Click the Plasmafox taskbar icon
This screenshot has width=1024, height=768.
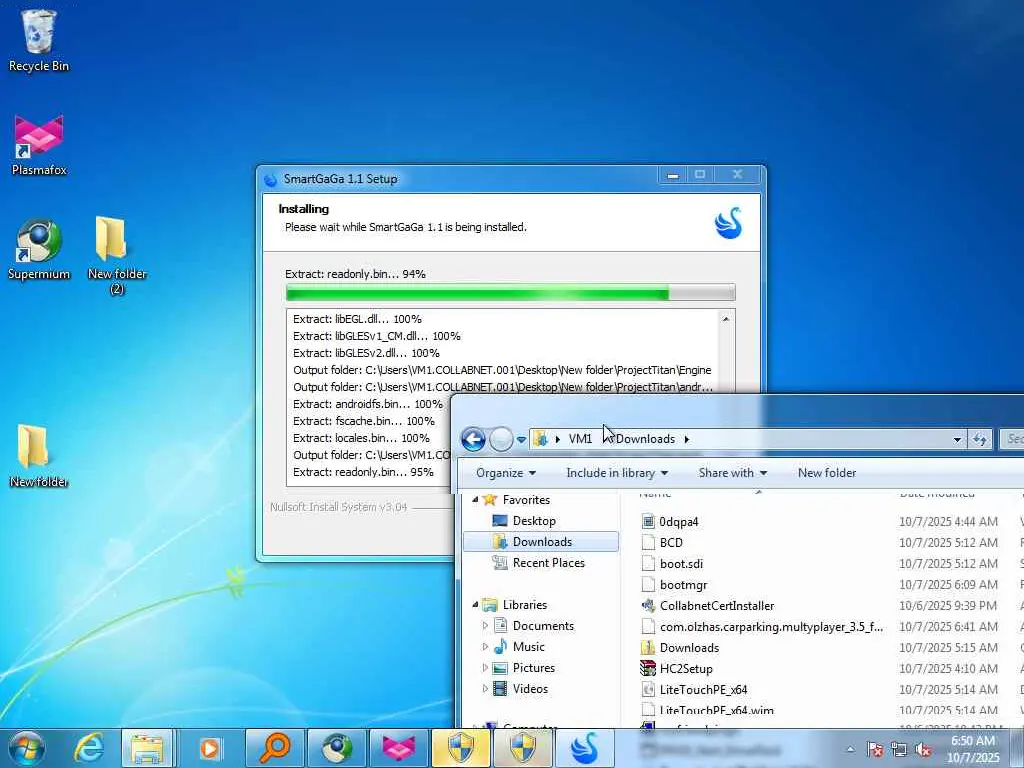(x=398, y=748)
